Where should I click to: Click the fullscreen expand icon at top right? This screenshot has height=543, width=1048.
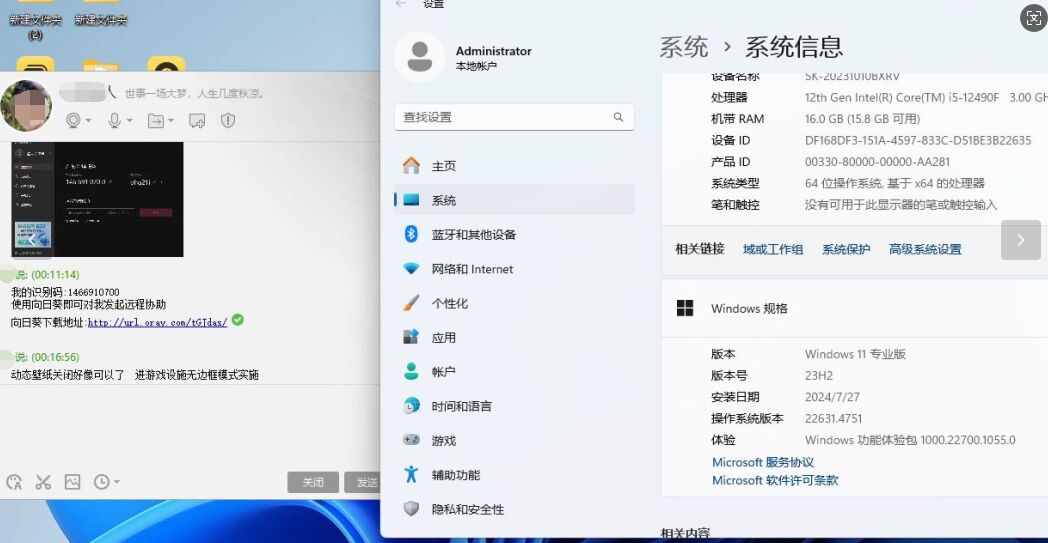pos(1033,18)
